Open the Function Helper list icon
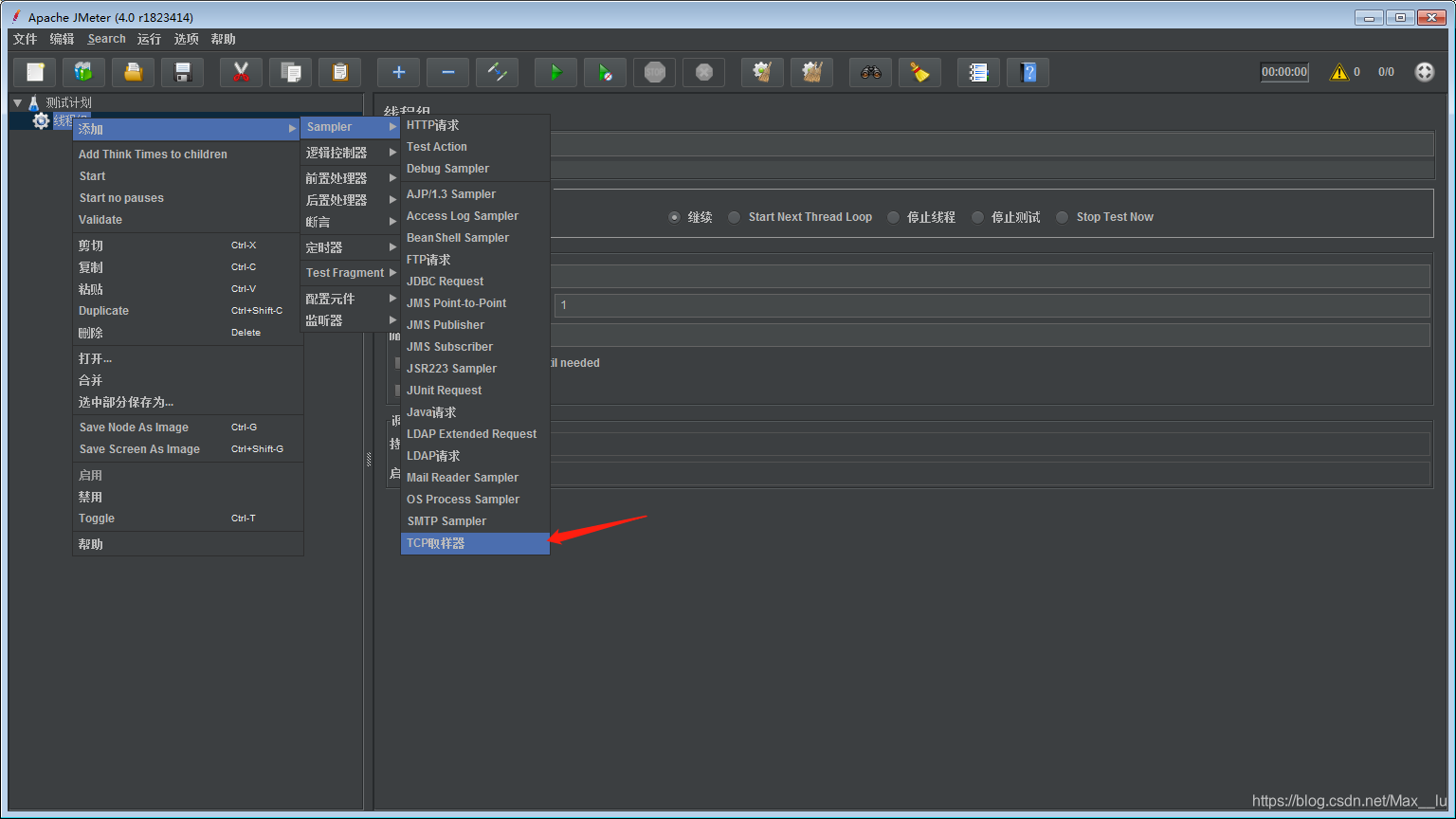 pyautogui.click(x=979, y=72)
